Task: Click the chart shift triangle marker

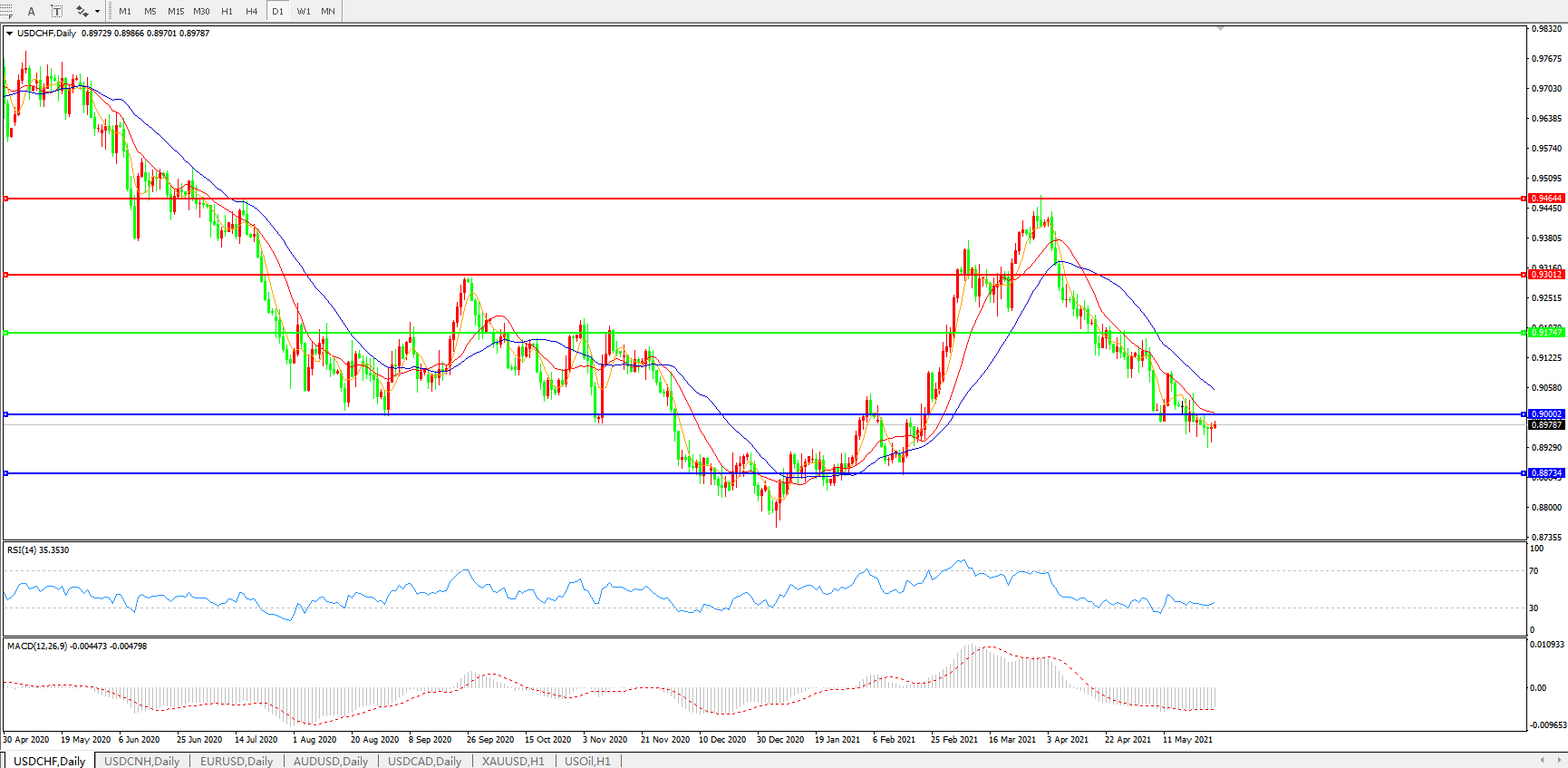Action: tap(1220, 29)
